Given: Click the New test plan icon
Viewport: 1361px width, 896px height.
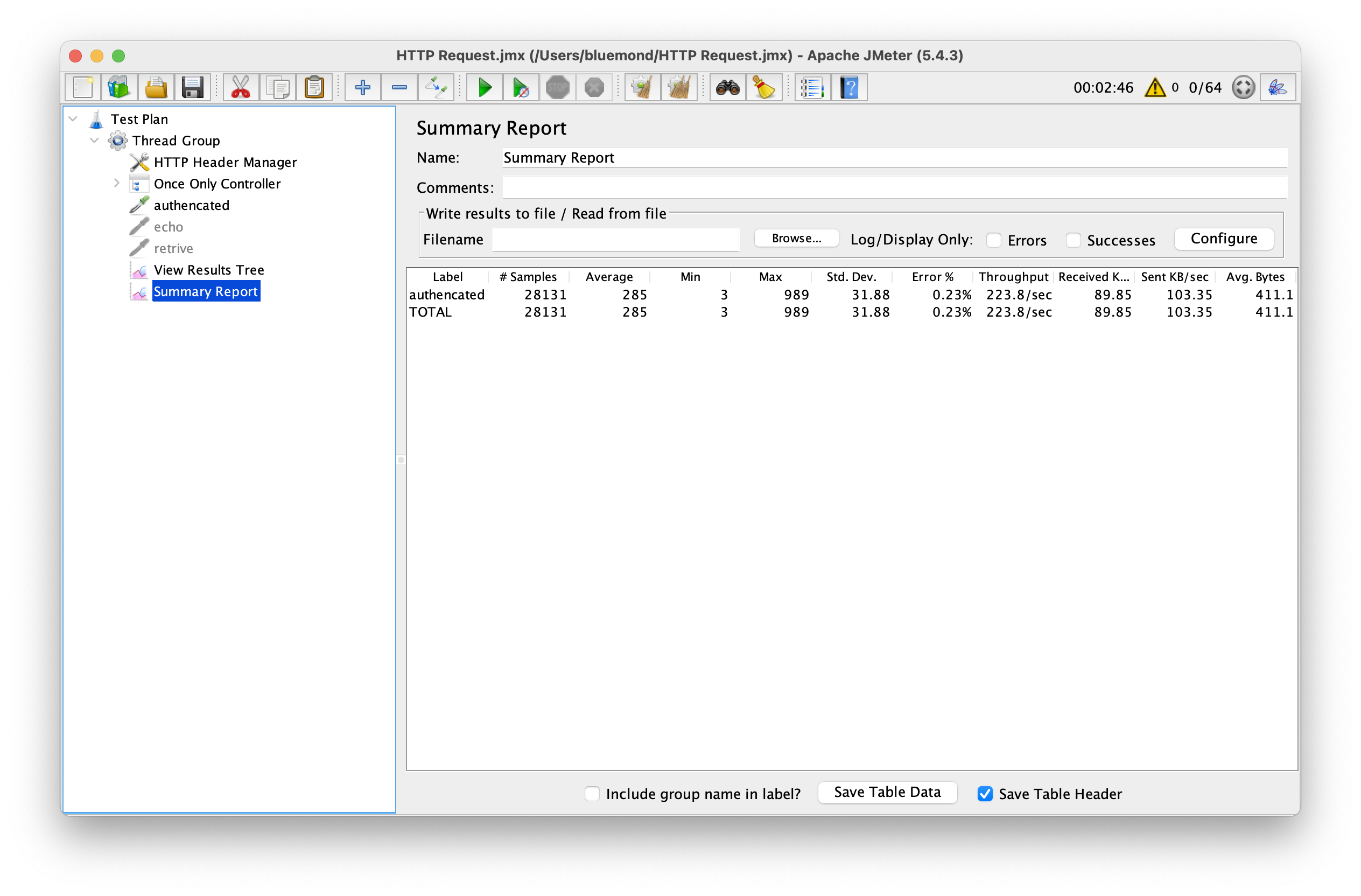Looking at the screenshot, I should 83,87.
